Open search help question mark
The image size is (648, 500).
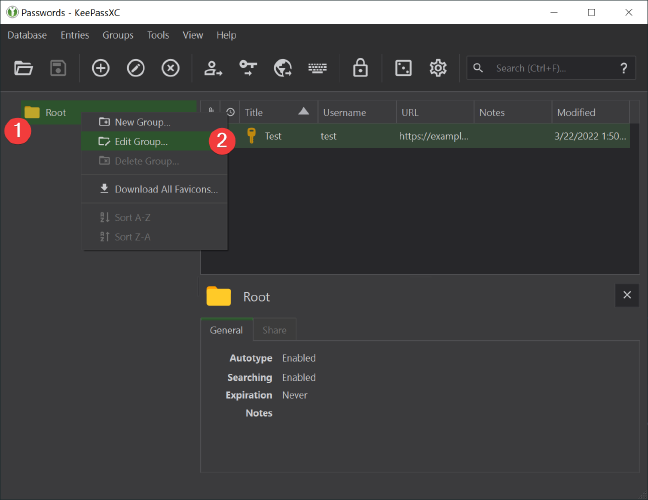coord(624,68)
